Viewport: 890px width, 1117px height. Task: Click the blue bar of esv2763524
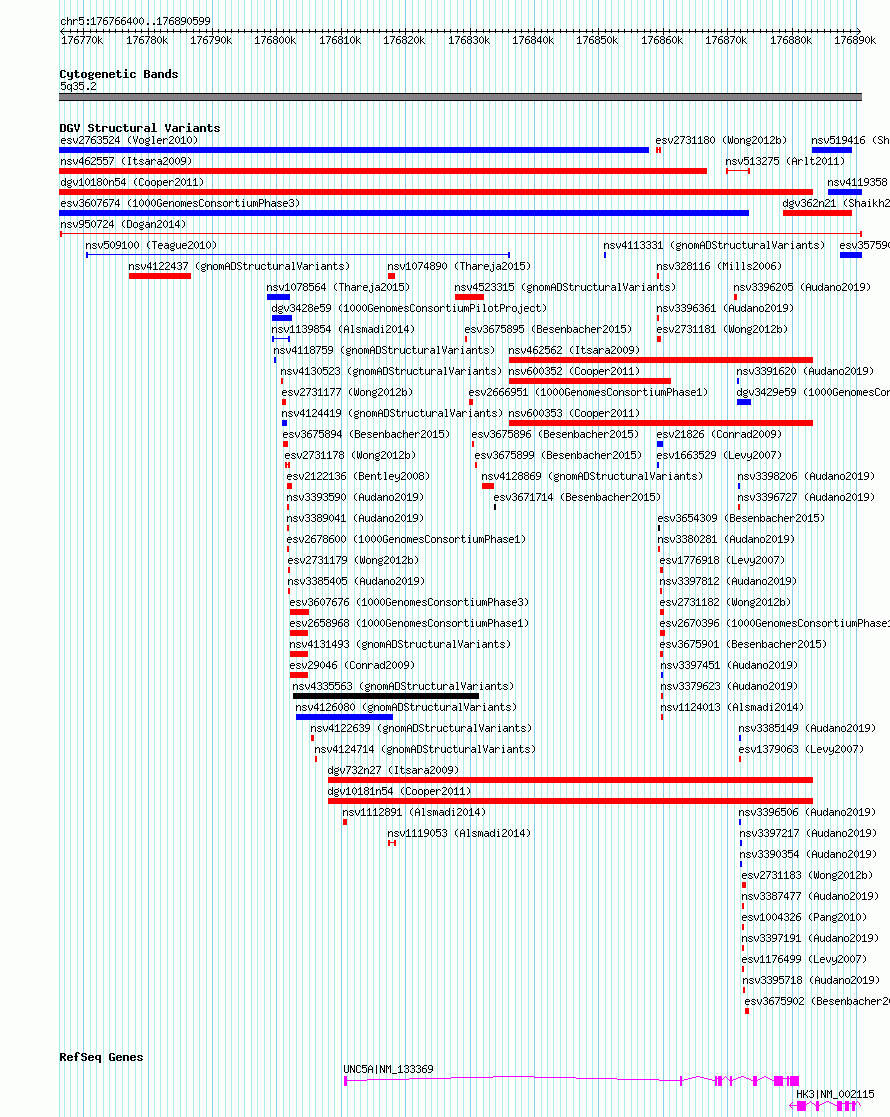354,150
